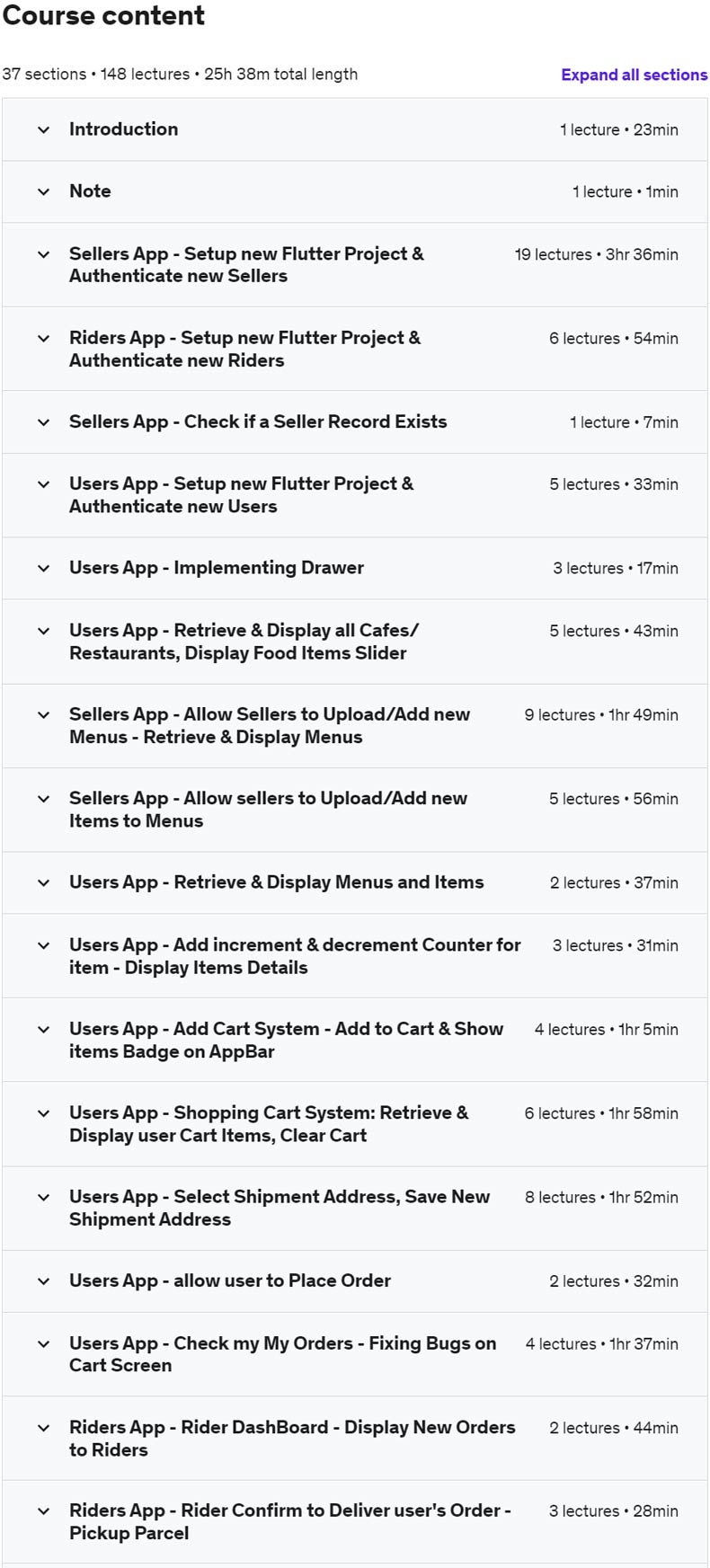710x1568 pixels.
Task: Expand Add Cart System - Add to Cart section
Action: coord(286,1040)
